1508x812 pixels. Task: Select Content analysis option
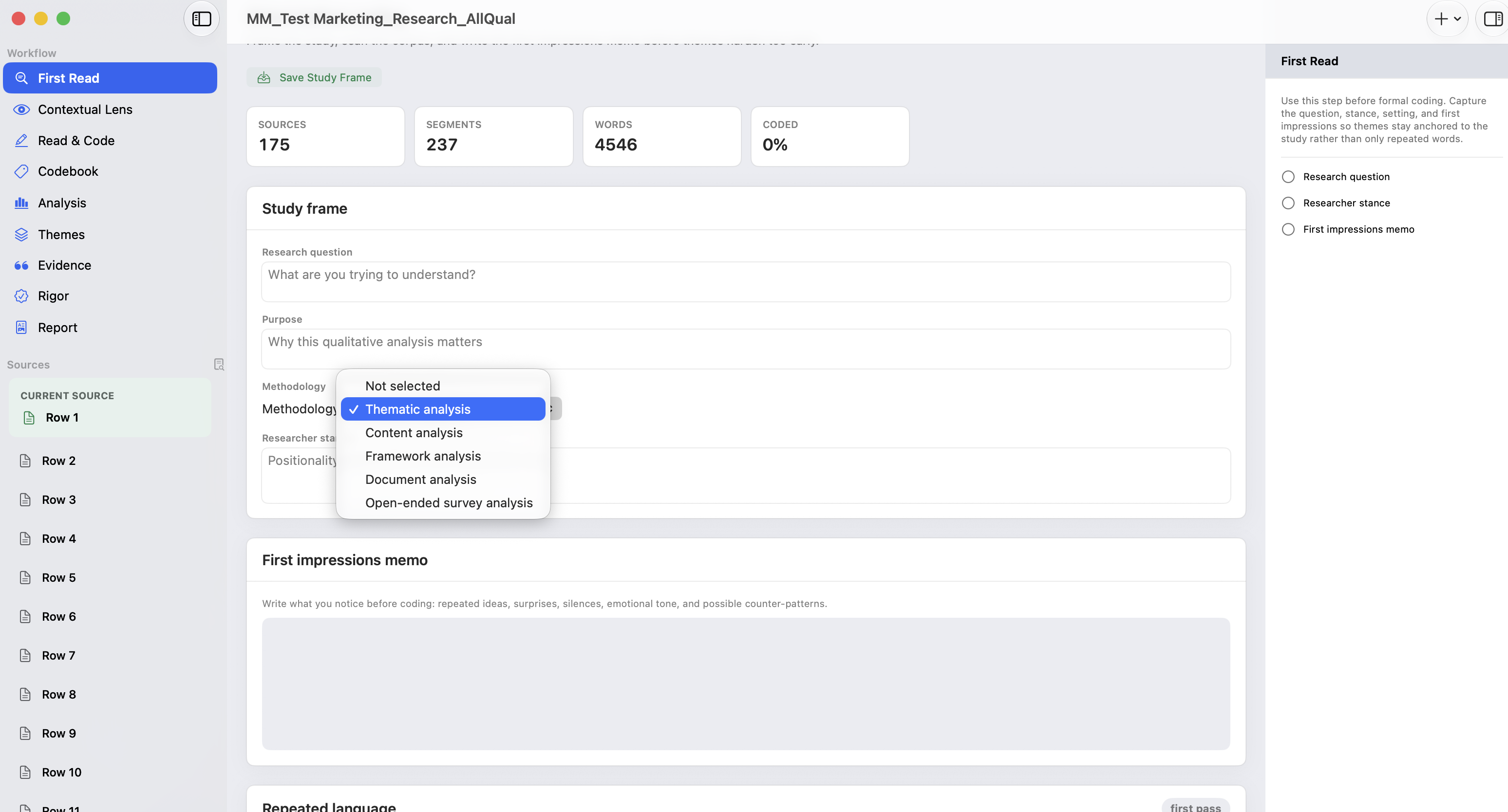point(443,433)
